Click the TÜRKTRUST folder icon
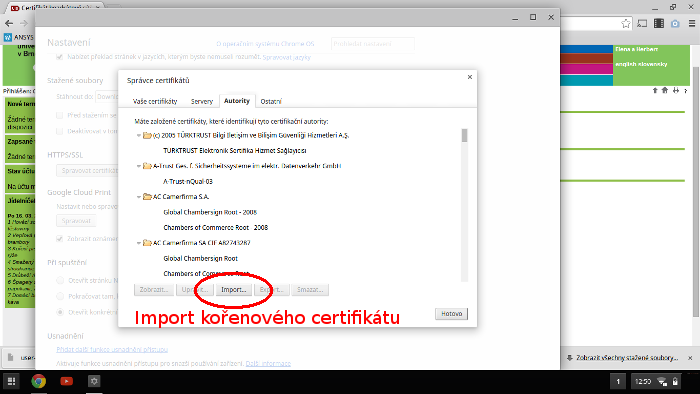Screen dimensions: 700x394 coord(147,135)
